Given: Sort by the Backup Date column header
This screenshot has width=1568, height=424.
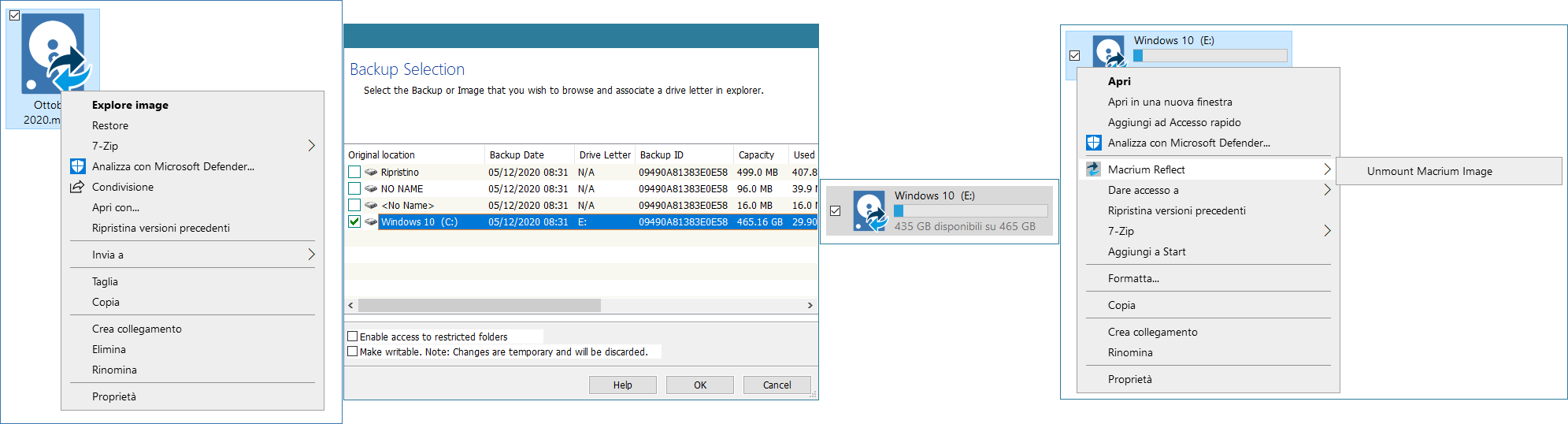Looking at the screenshot, I should pyautogui.click(x=528, y=154).
